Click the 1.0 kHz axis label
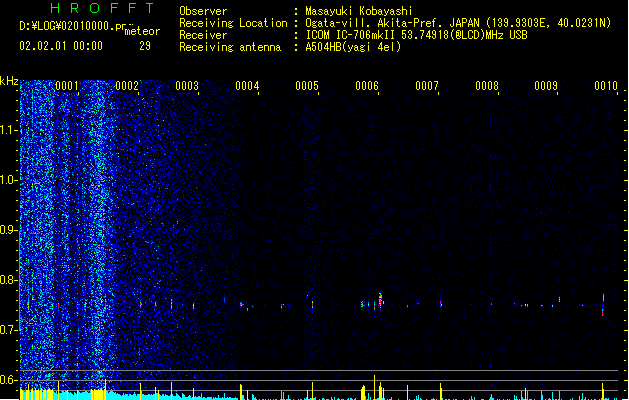 8,180
